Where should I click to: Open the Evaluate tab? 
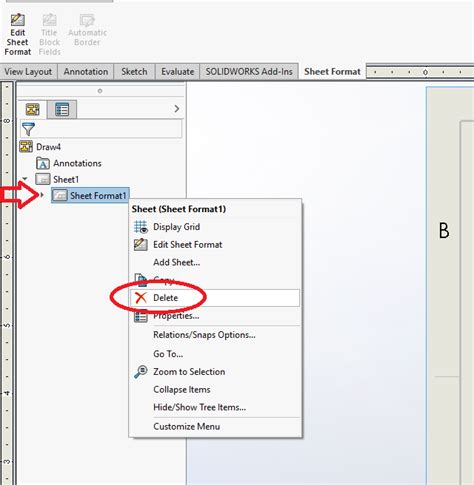tap(177, 72)
